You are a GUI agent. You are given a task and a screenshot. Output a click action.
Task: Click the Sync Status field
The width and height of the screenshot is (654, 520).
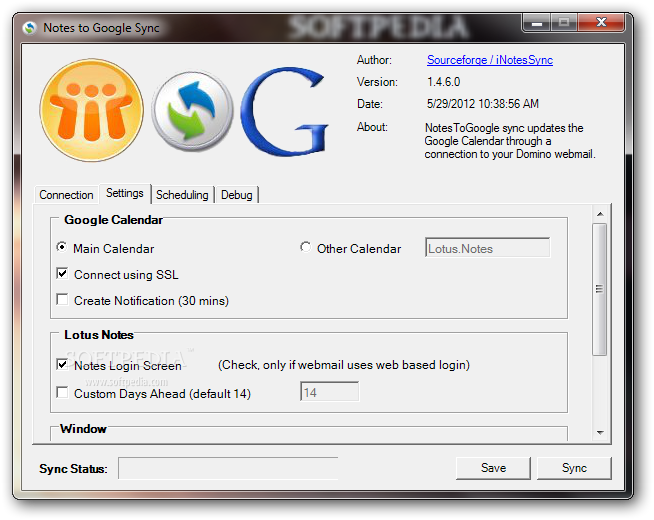coord(228,468)
